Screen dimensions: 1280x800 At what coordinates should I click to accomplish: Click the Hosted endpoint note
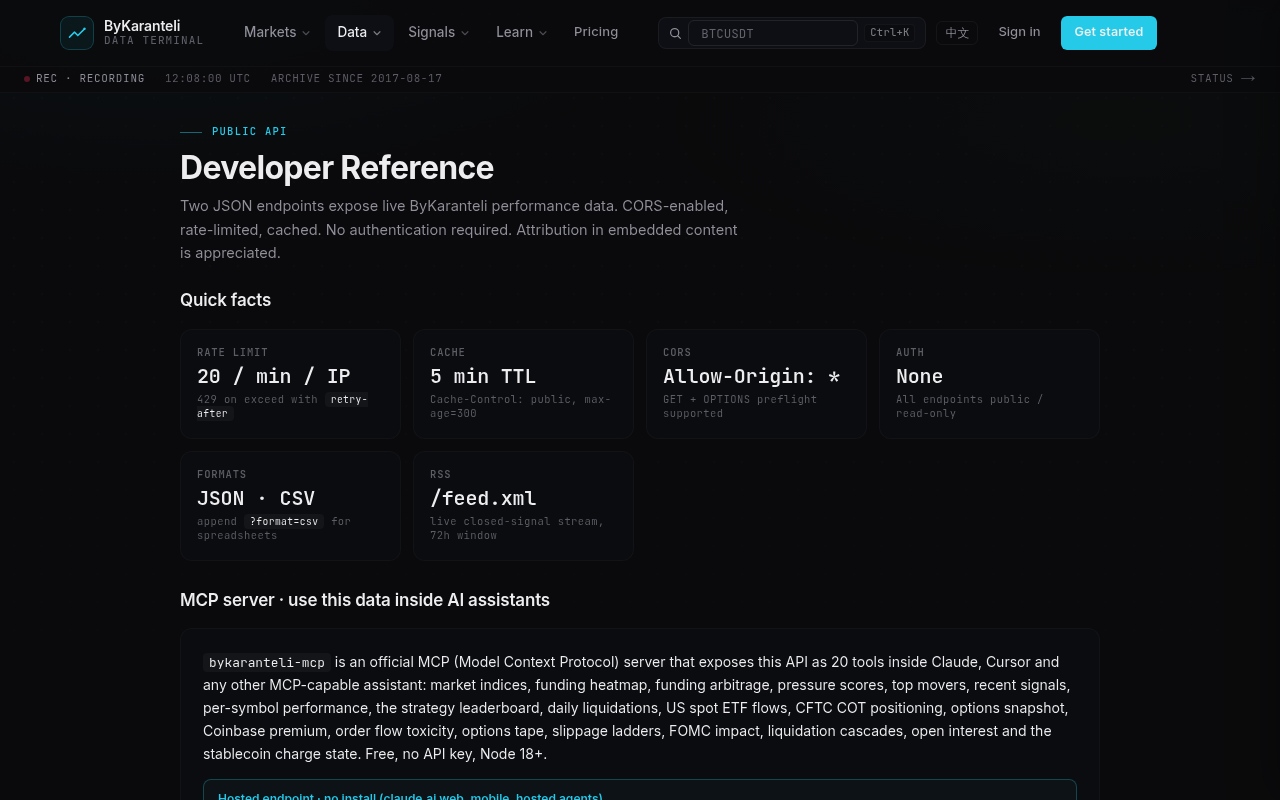(x=640, y=791)
